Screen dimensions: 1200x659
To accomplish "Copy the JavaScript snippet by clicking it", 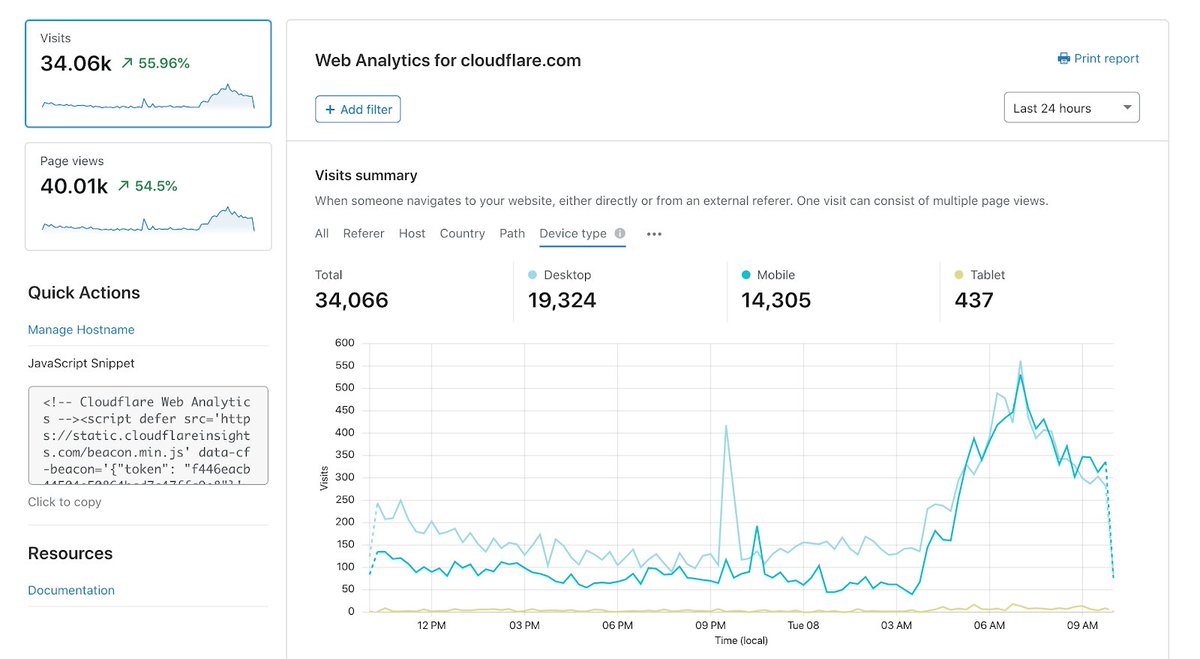I will [147, 433].
